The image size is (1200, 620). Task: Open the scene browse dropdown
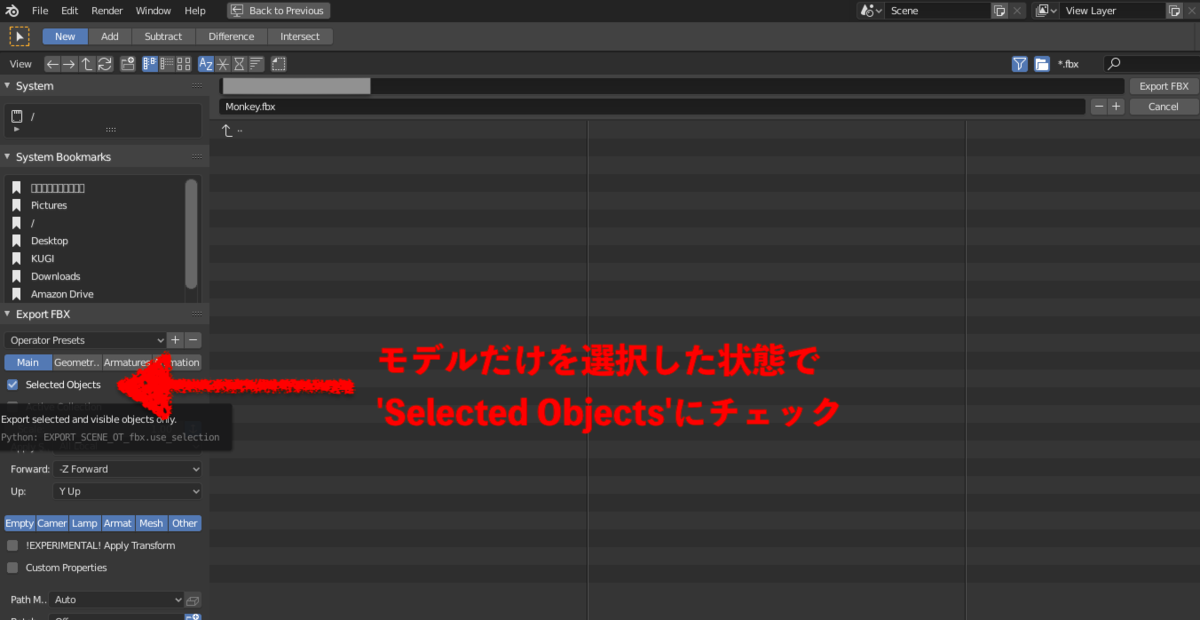871,11
